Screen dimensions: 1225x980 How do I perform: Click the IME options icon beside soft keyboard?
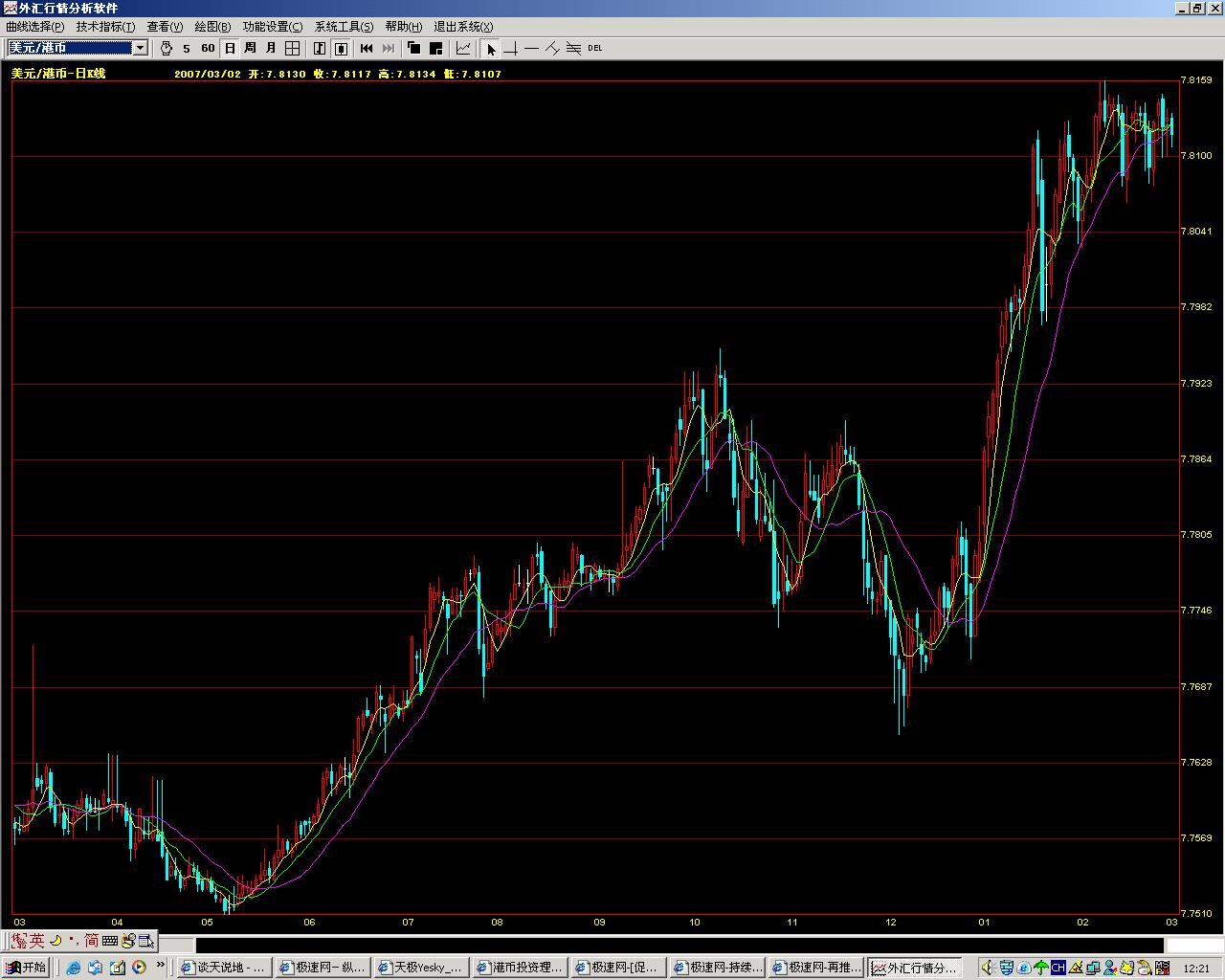point(128,941)
